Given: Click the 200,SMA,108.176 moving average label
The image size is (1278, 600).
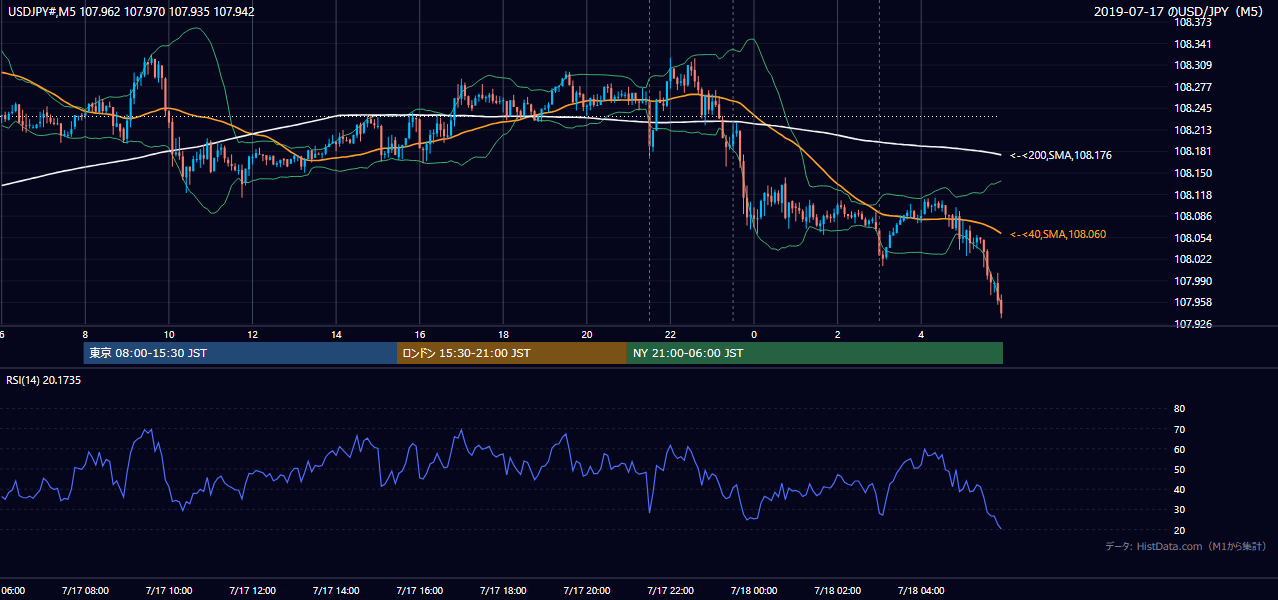Looking at the screenshot, I should tap(1060, 155).
